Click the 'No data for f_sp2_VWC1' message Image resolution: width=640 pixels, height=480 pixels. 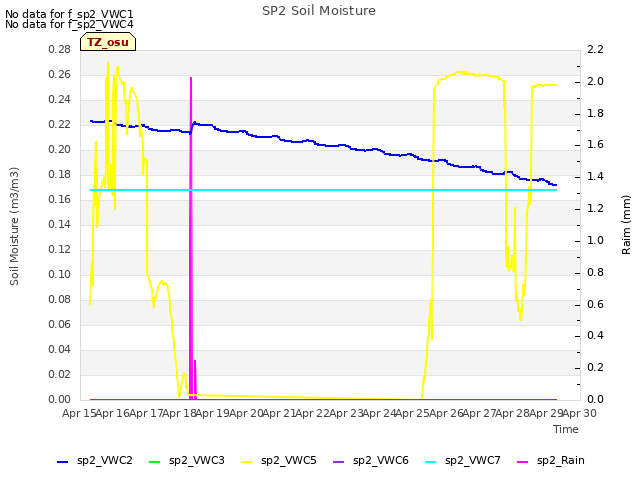pyautogui.click(x=69, y=14)
